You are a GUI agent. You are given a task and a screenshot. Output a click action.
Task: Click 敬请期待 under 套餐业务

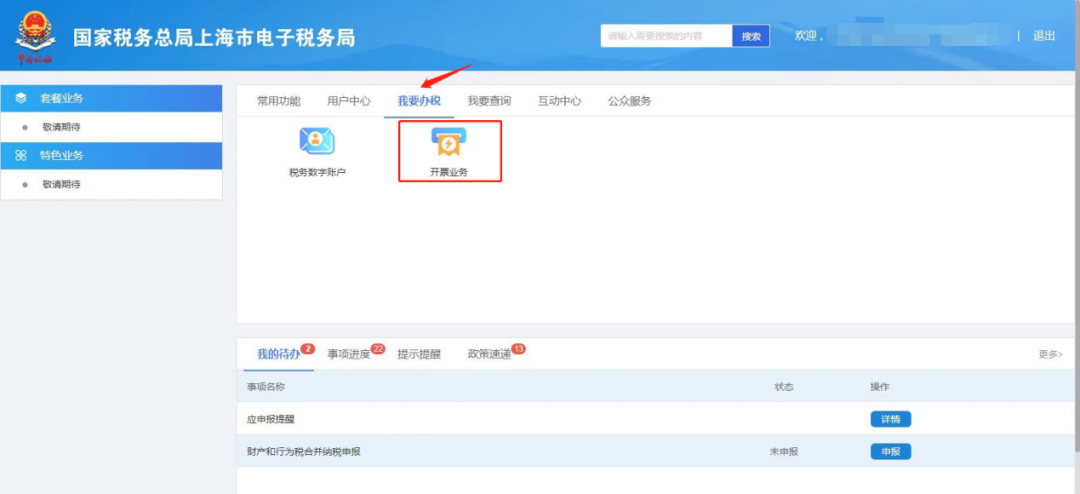pos(61,127)
